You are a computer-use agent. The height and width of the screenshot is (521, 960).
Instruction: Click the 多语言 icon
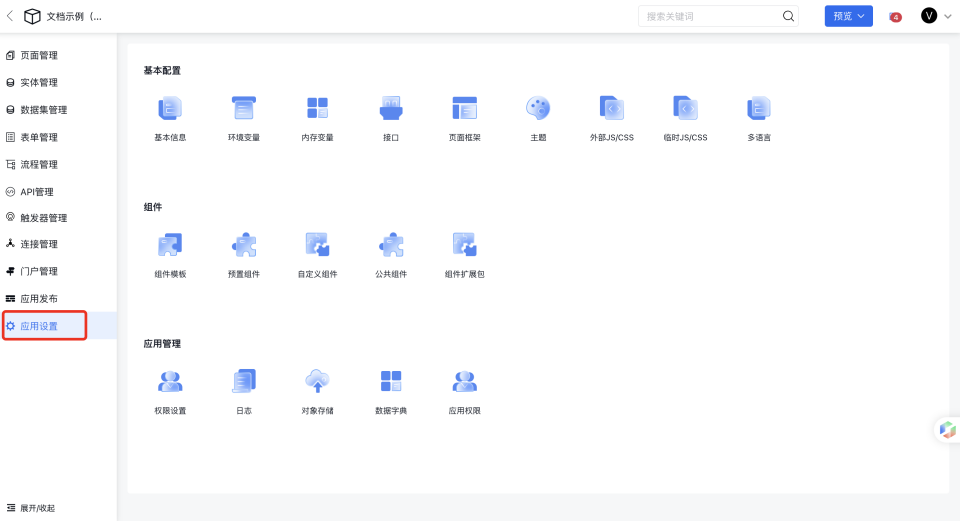click(758, 109)
